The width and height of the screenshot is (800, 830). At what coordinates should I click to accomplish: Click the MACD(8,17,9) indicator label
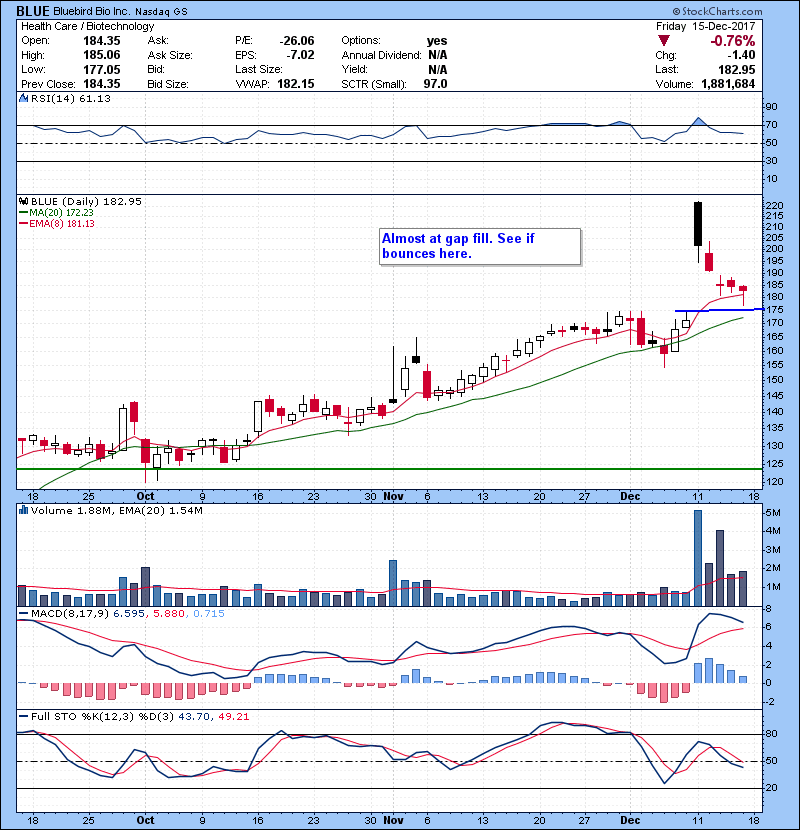(x=70, y=614)
